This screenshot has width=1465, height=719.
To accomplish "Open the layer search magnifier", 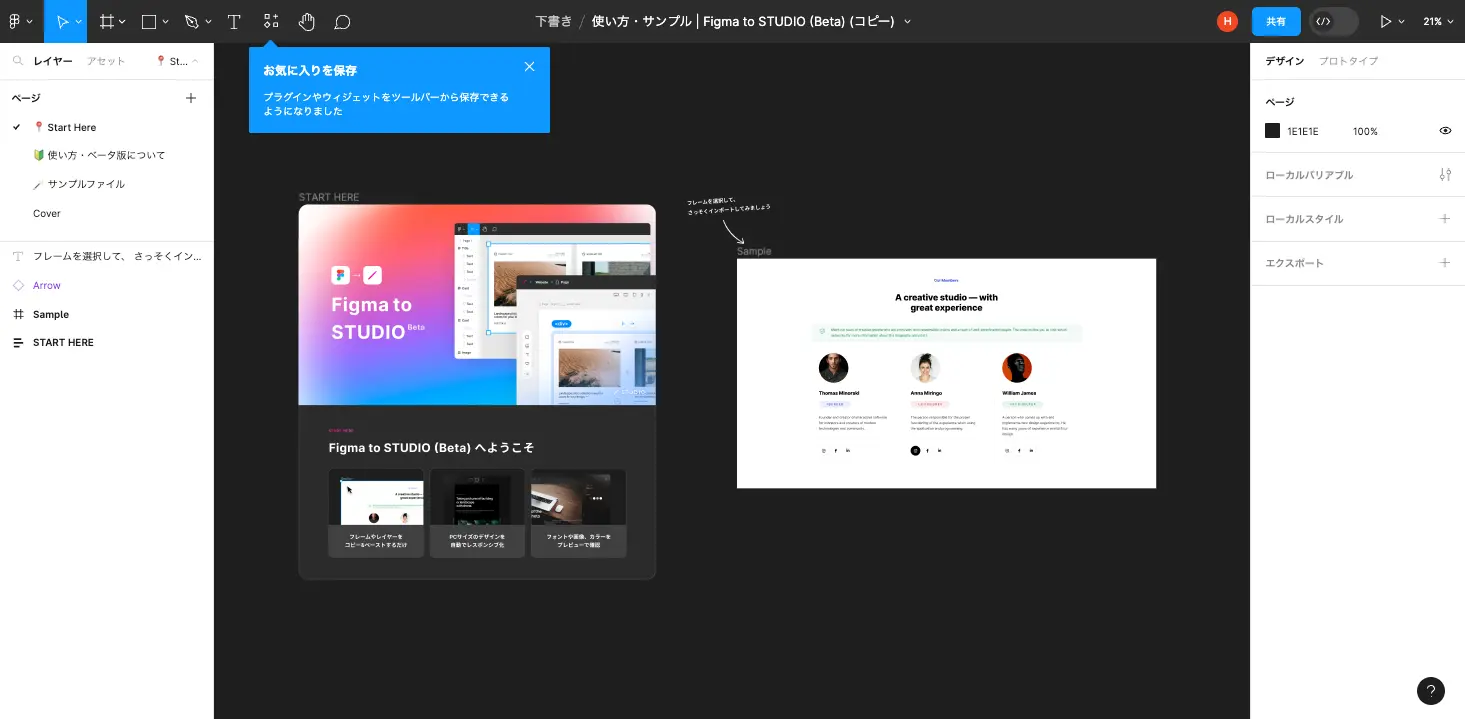I will click(18, 61).
